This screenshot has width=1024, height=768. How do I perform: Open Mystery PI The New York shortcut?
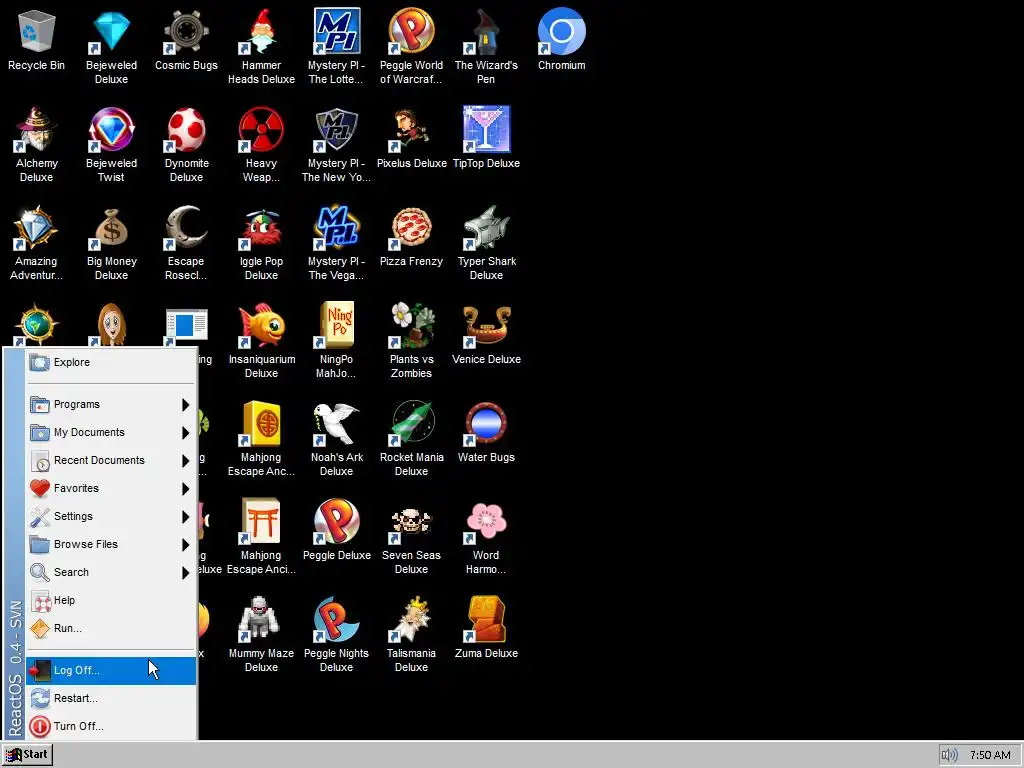click(336, 129)
